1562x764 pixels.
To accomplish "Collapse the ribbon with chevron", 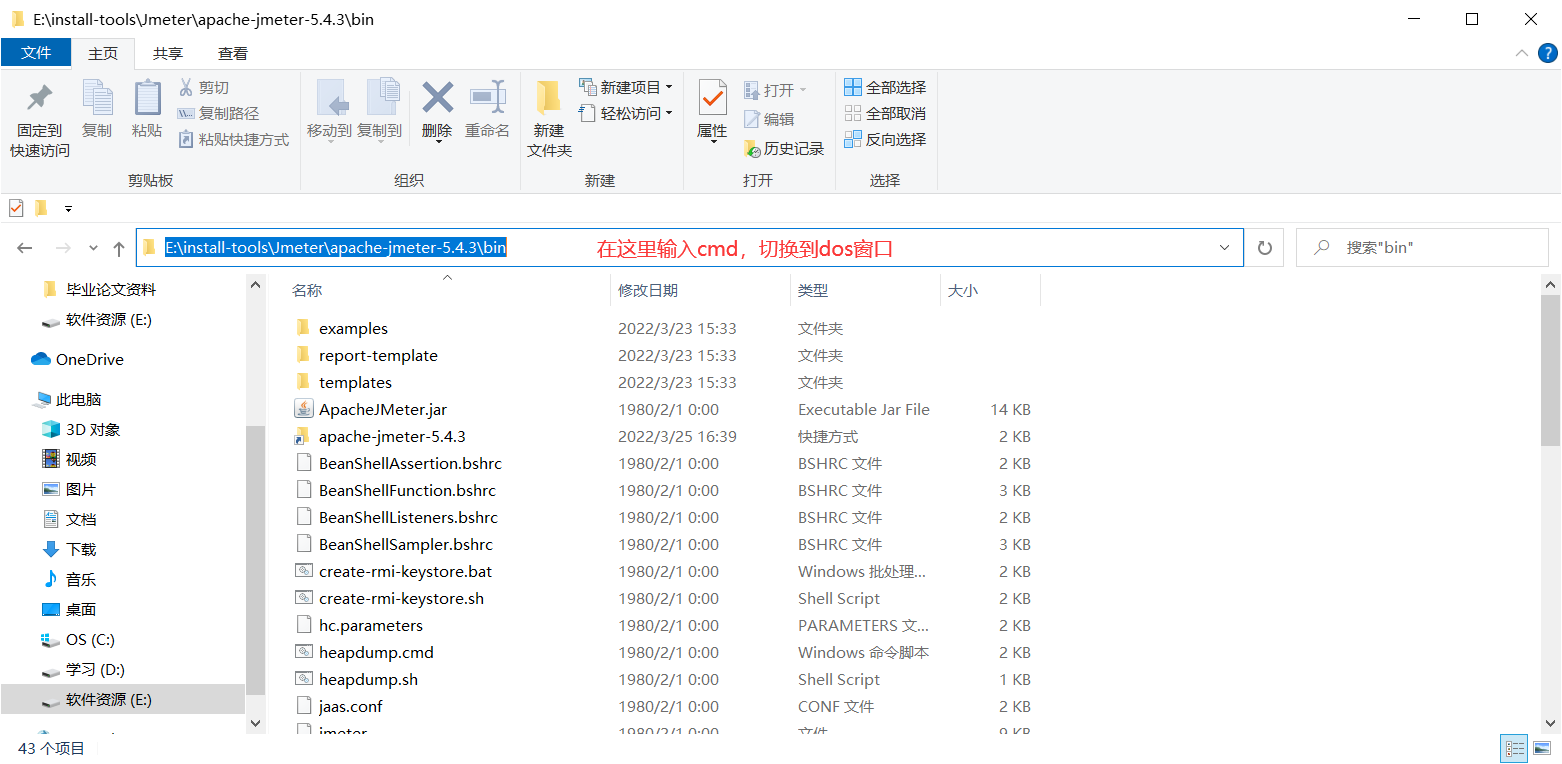I will (1521, 53).
